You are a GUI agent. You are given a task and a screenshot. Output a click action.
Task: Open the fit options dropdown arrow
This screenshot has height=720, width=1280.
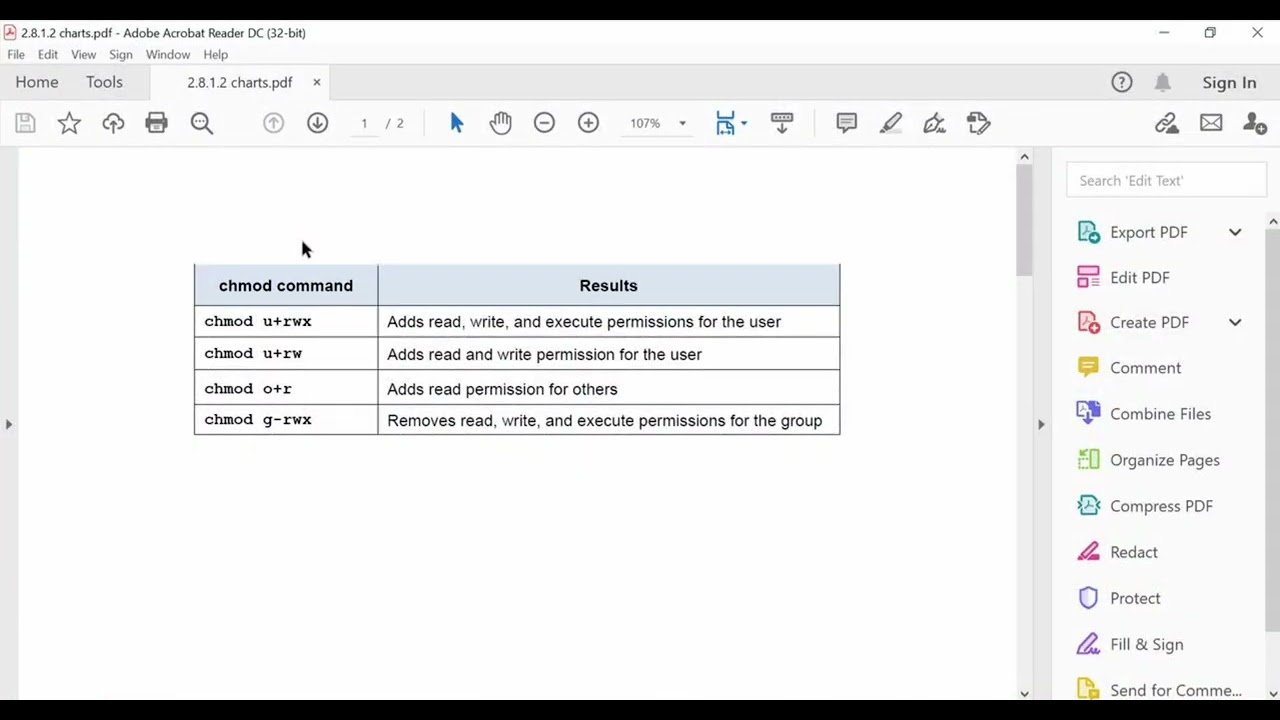(743, 124)
